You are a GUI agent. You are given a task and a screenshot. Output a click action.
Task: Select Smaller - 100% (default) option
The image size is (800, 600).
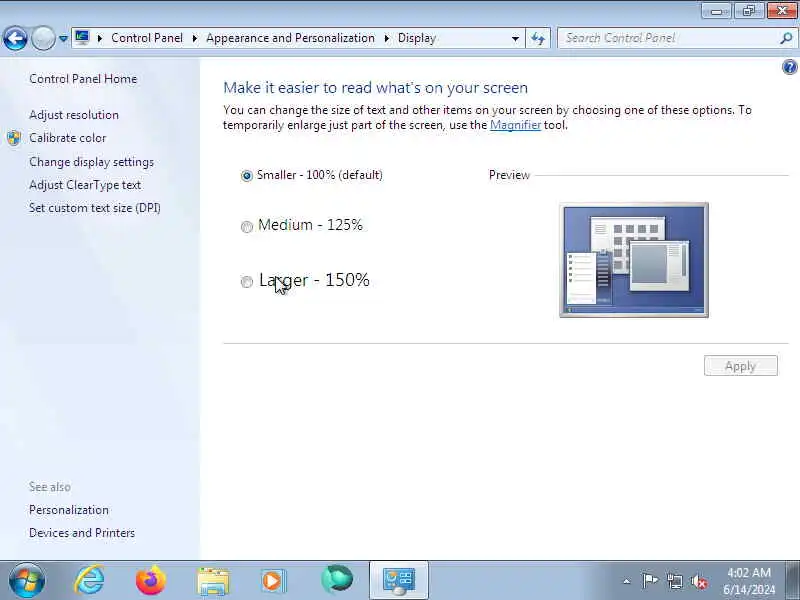(x=312, y=175)
